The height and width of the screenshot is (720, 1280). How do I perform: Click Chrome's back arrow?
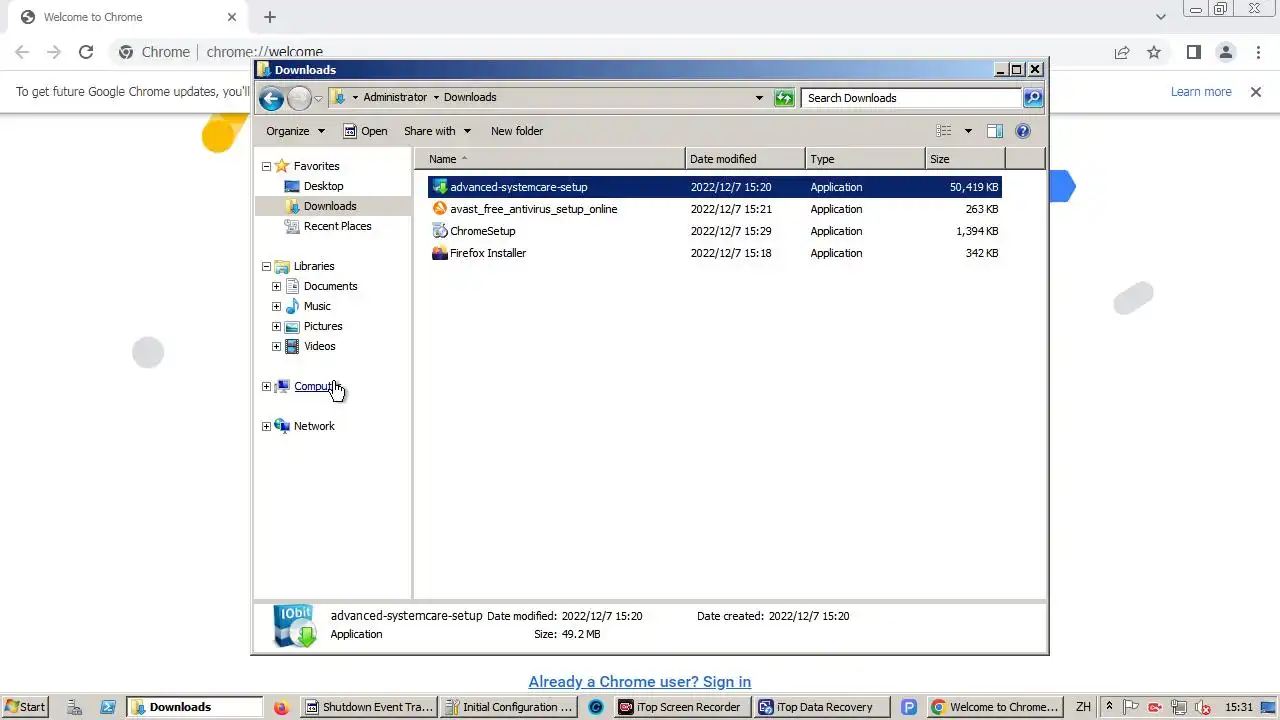(x=22, y=52)
